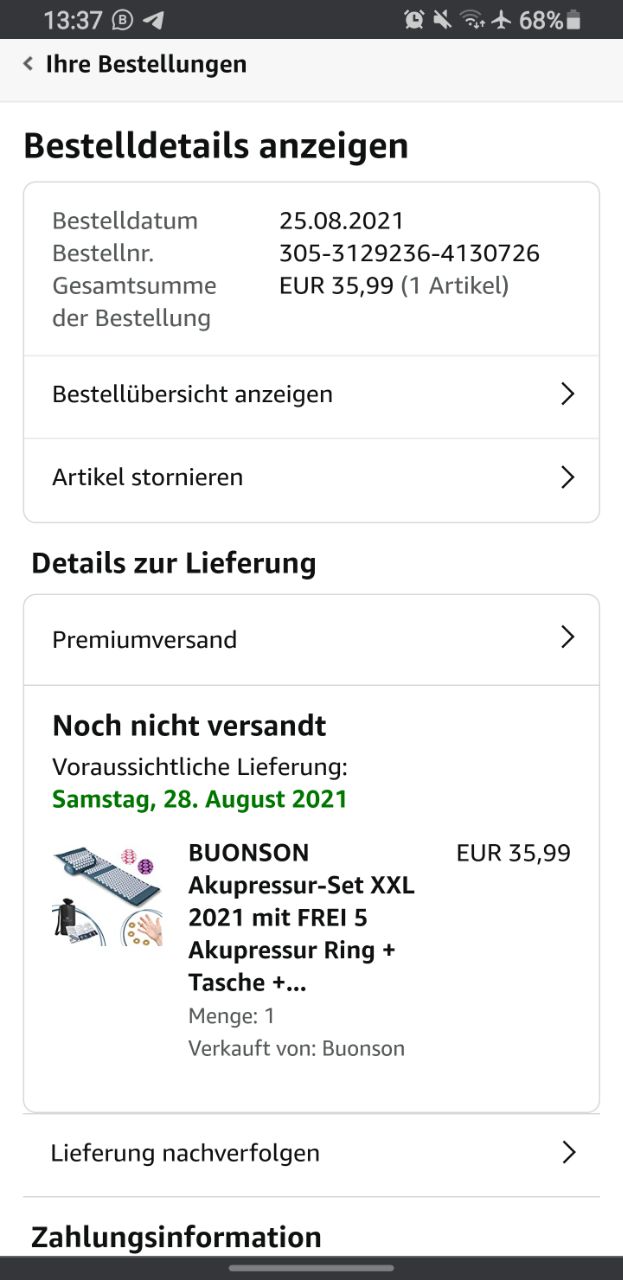Open chevron next to Bestellübersicht anzeigen
The width and height of the screenshot is (623, 1280).
point(567,394)
